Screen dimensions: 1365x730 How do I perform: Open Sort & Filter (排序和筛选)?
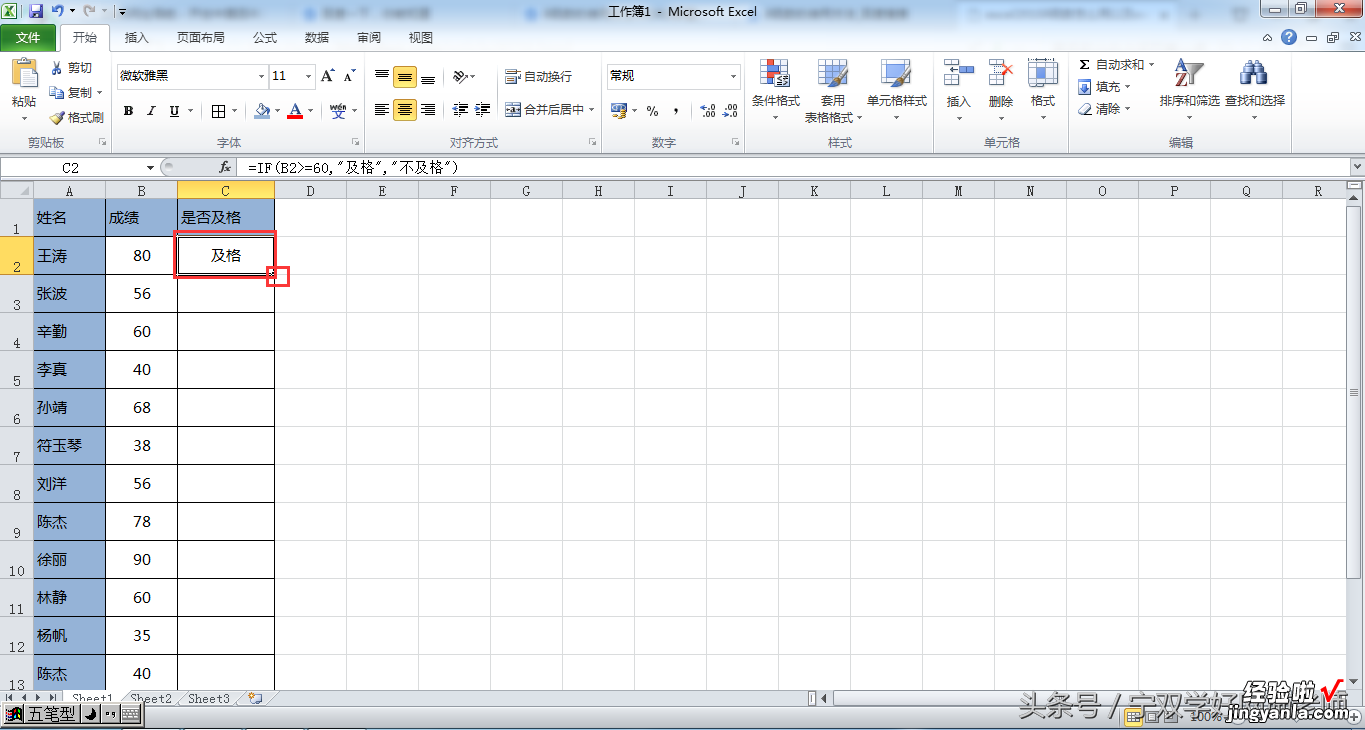coord(1189,90)
